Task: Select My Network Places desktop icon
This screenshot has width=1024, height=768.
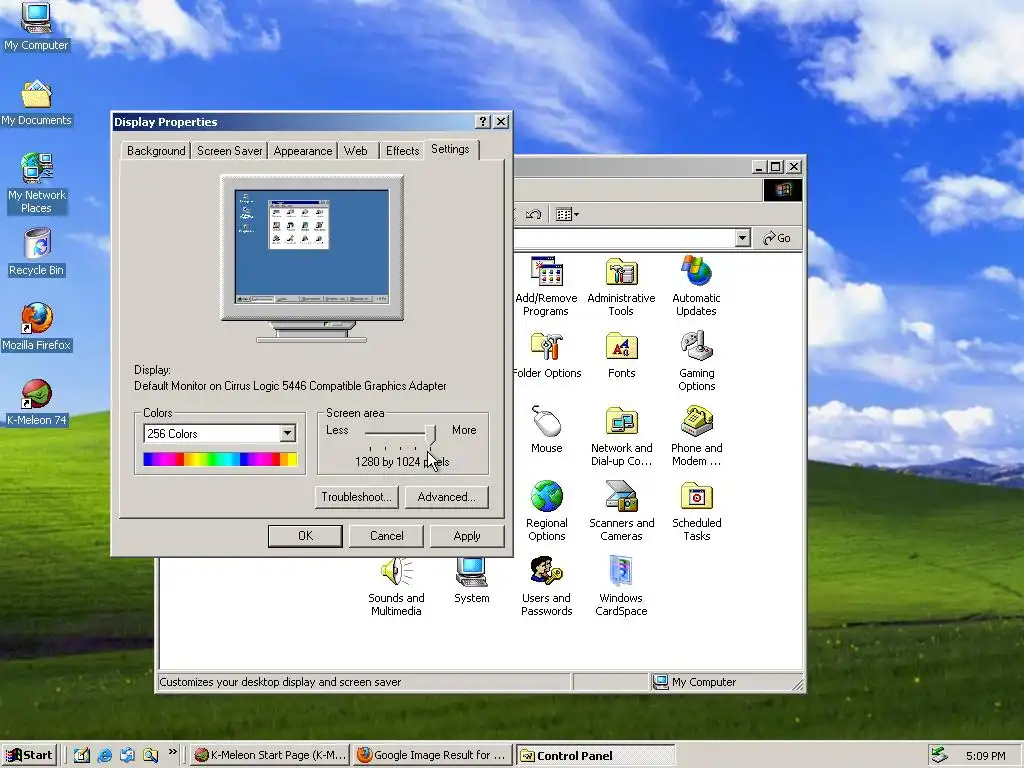Action: pyautogui.click(x=36, y=183)
